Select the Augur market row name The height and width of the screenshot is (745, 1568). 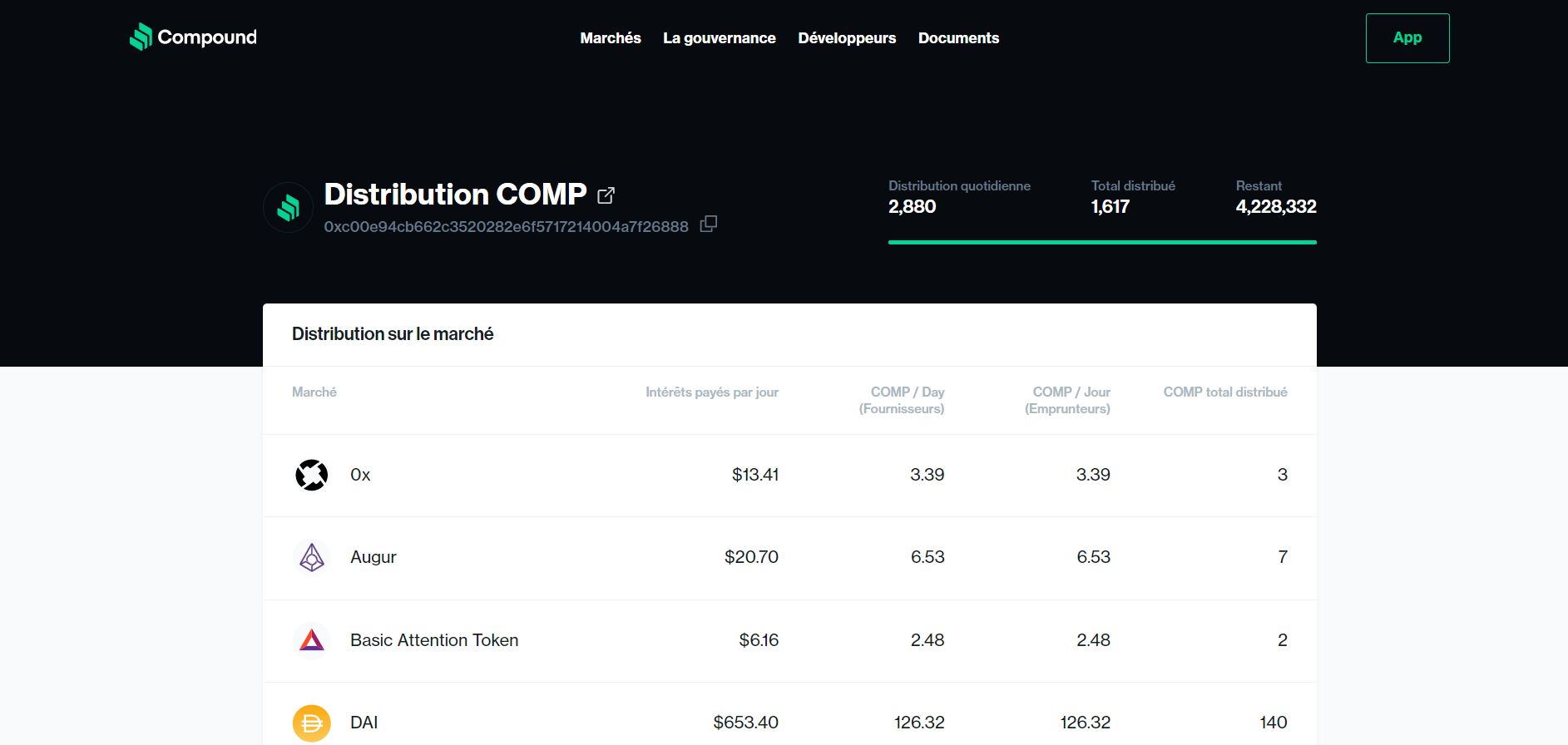(x=373, y=557)
